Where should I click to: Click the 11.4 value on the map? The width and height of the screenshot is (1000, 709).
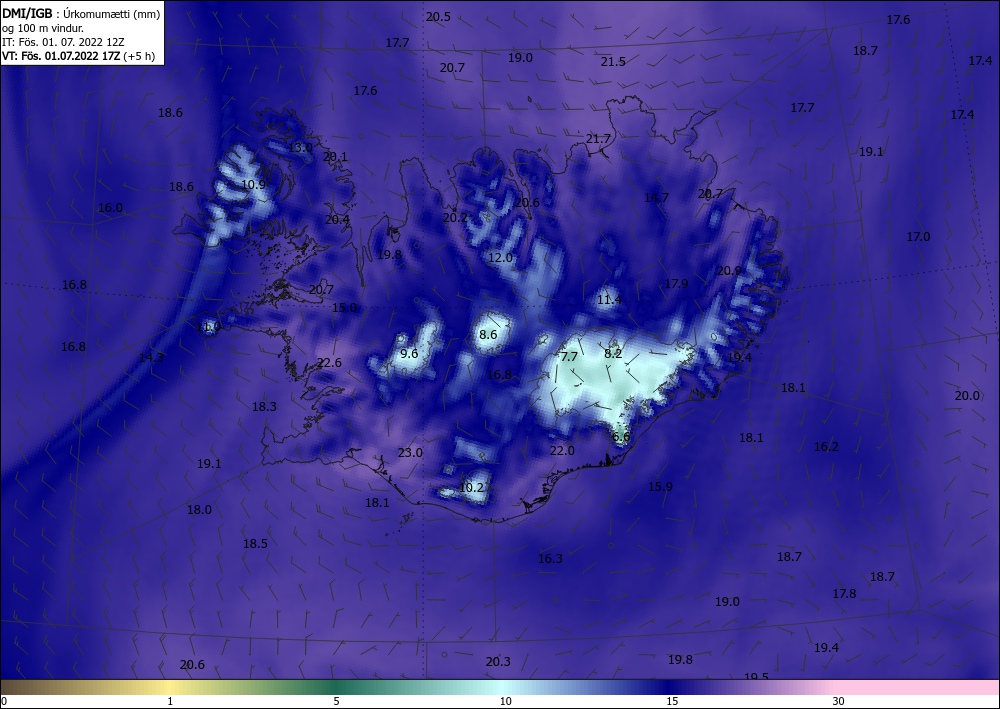tap(609, 299)
